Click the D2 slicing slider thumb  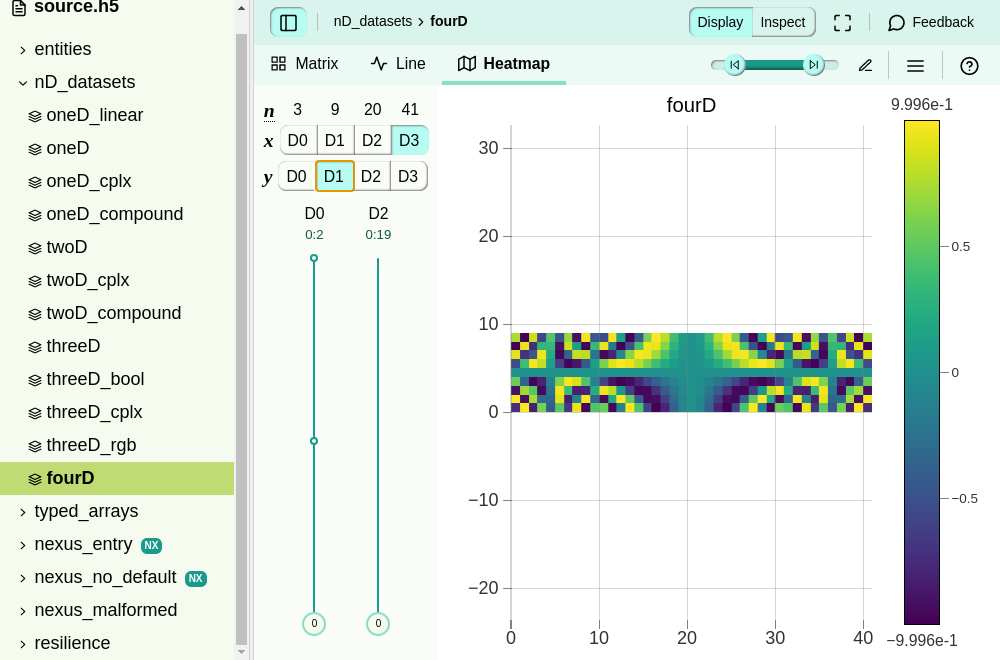click(378, 624)
